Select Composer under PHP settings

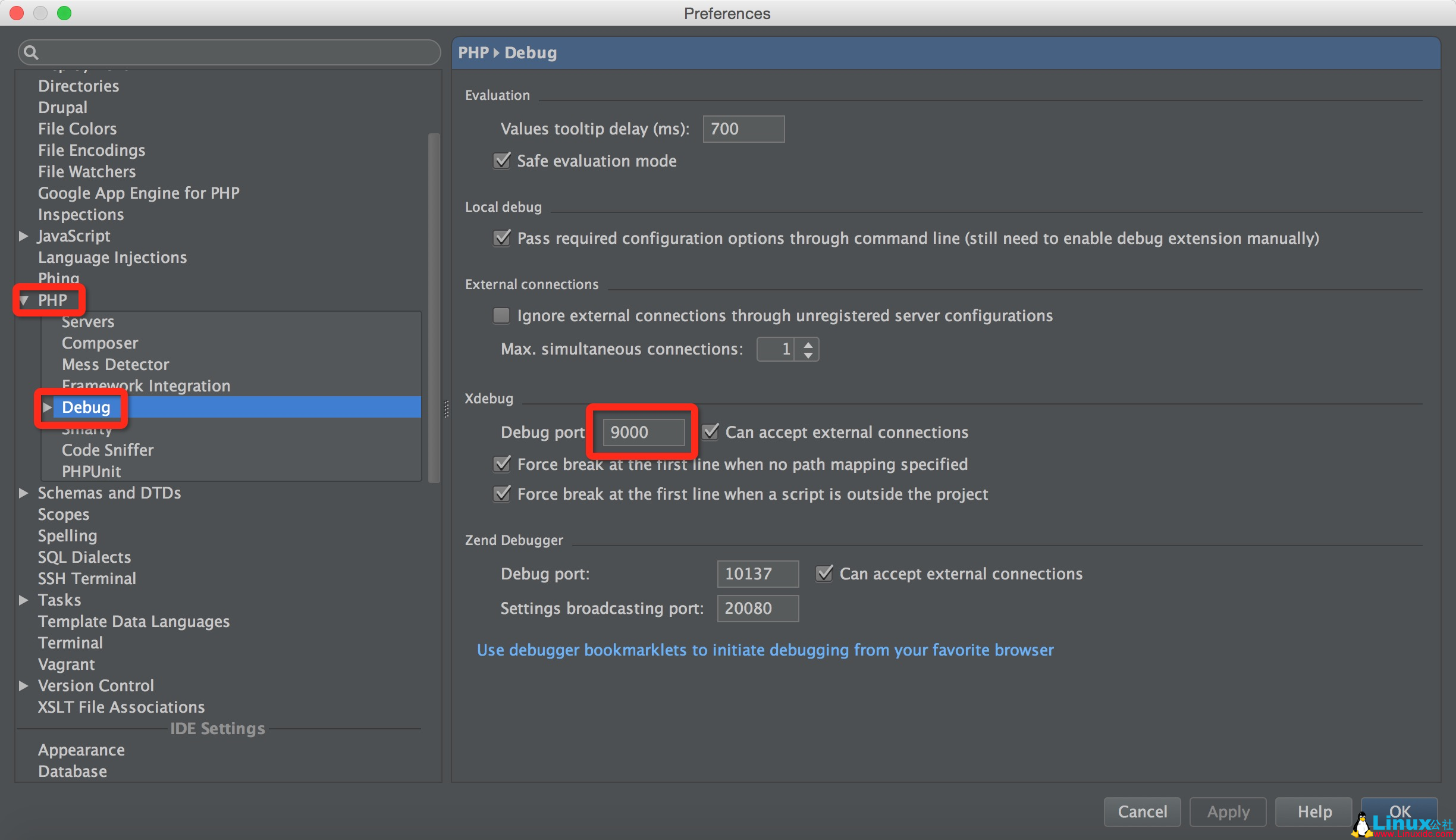100,343
